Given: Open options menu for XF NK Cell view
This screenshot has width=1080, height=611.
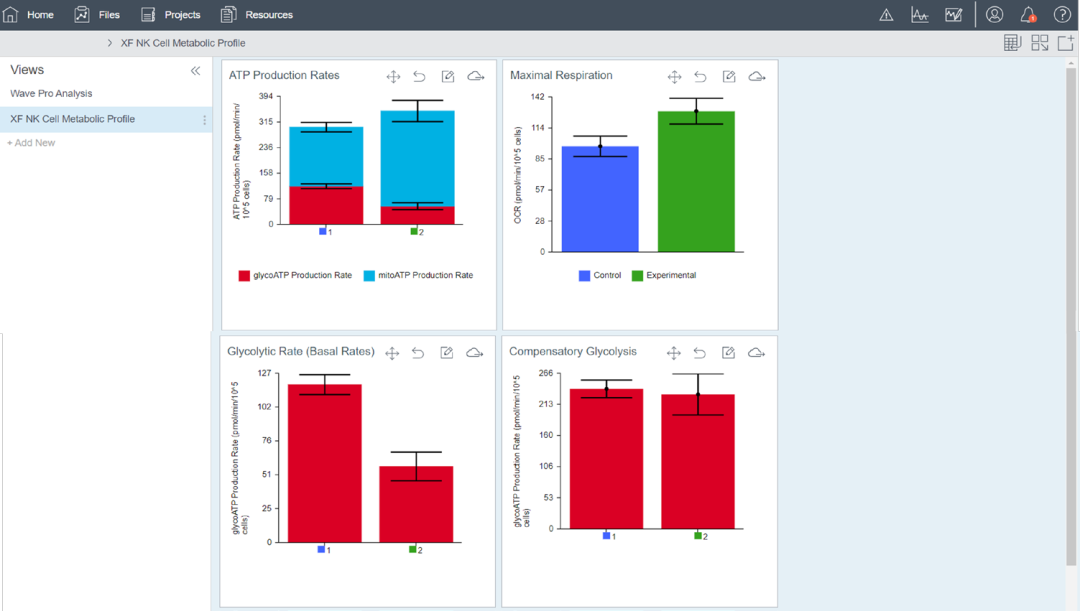Looking at the screenshot, I should pyautogui.click(x=205, y=120).
